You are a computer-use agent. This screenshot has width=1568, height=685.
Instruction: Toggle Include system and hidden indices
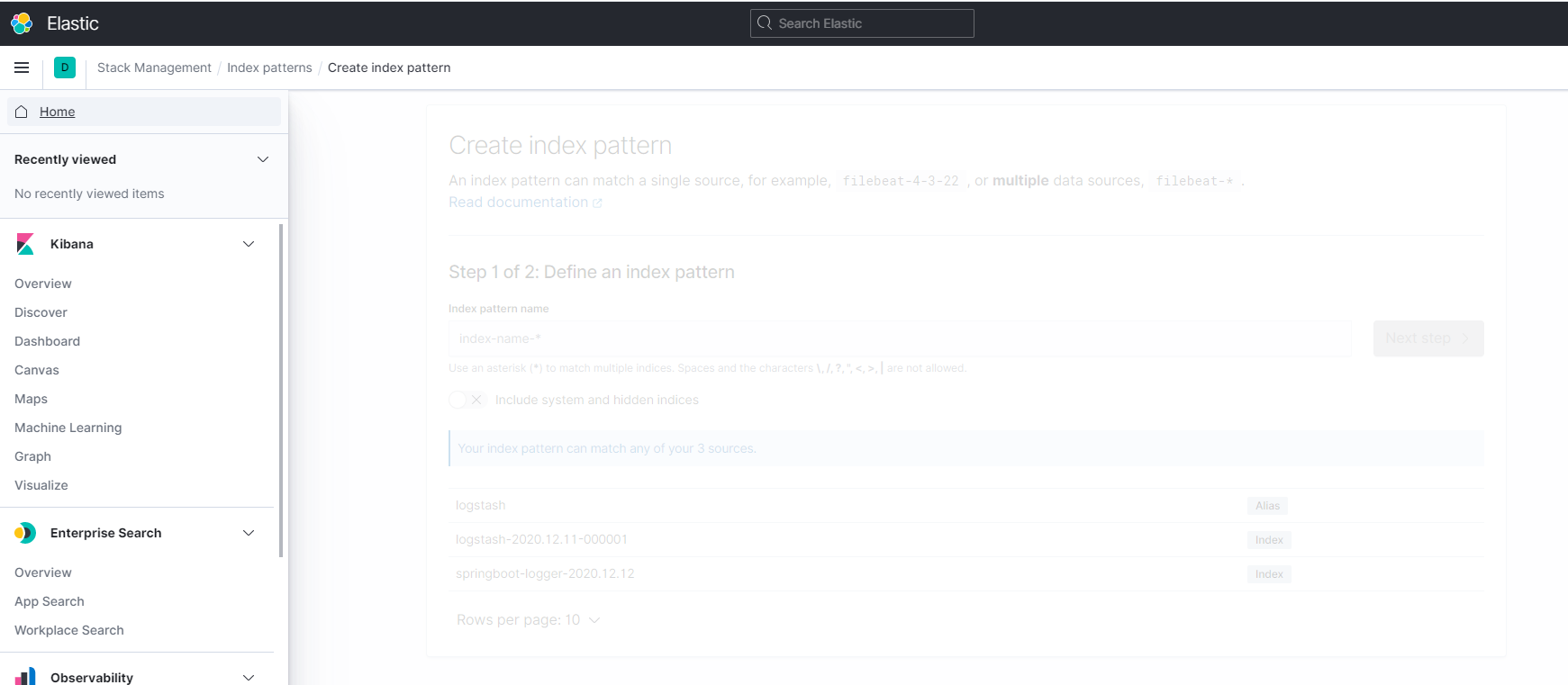(467, 400)
